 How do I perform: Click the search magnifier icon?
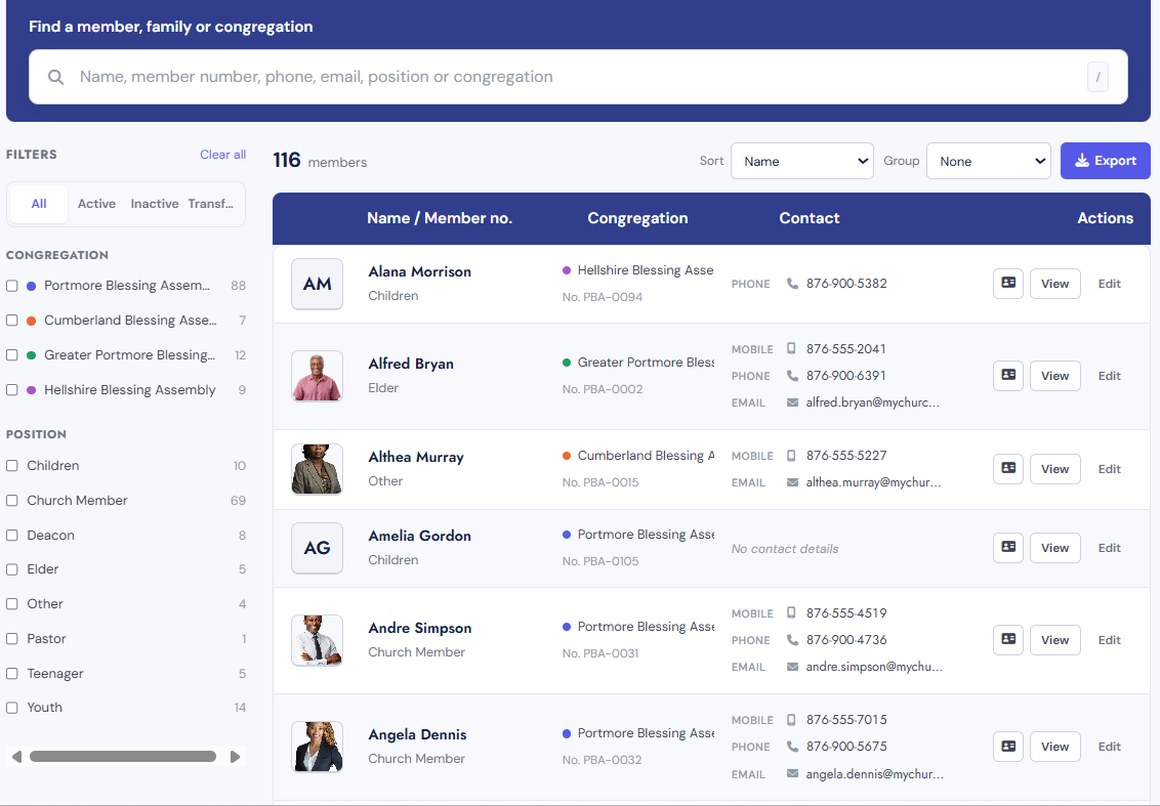pyautogui.click(x=55, y=77)
